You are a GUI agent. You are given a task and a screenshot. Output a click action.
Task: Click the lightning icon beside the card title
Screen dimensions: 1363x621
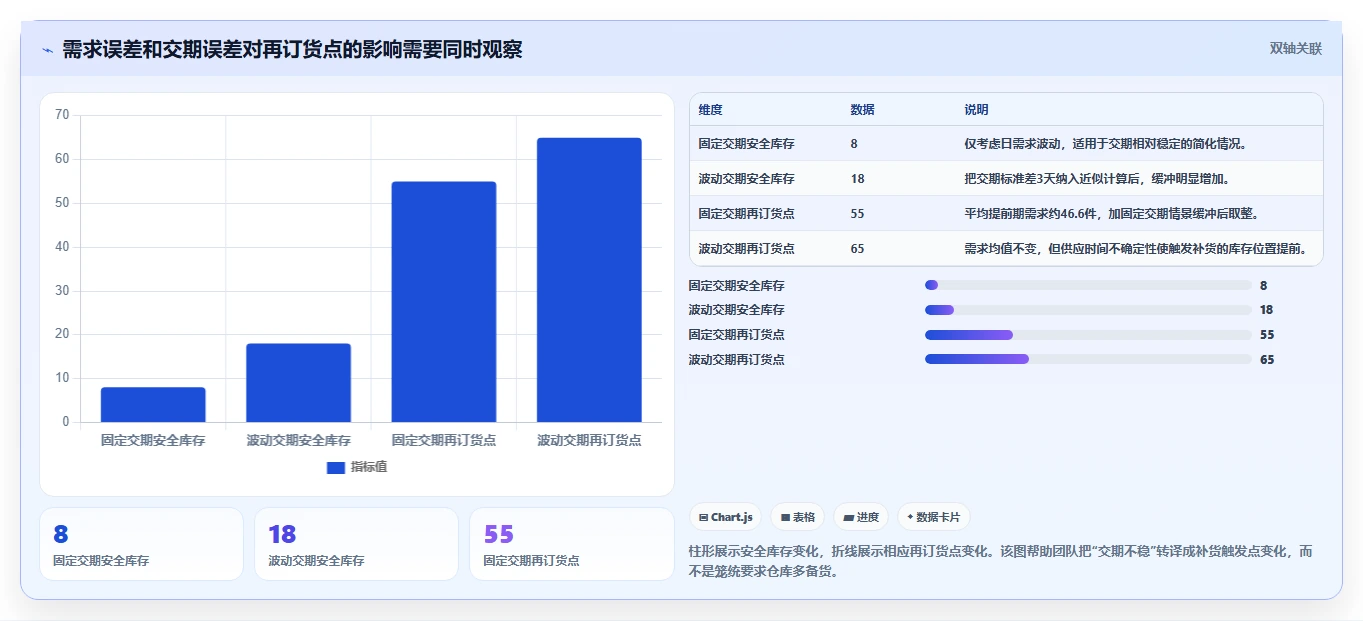47,50
